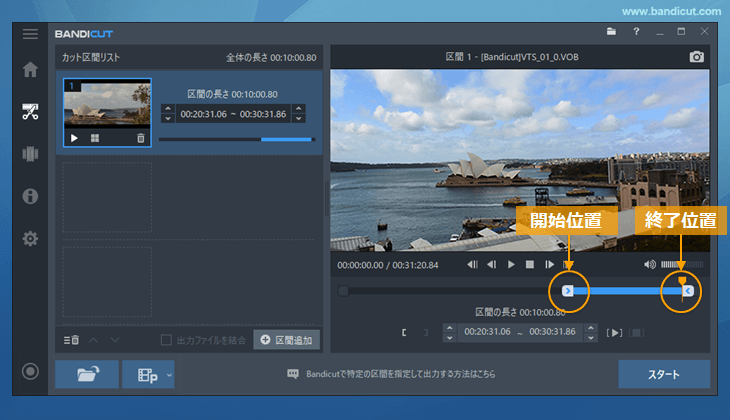Click the 区間追加 button
Viewport: 730px width, 420px height.
click(286, 340)
